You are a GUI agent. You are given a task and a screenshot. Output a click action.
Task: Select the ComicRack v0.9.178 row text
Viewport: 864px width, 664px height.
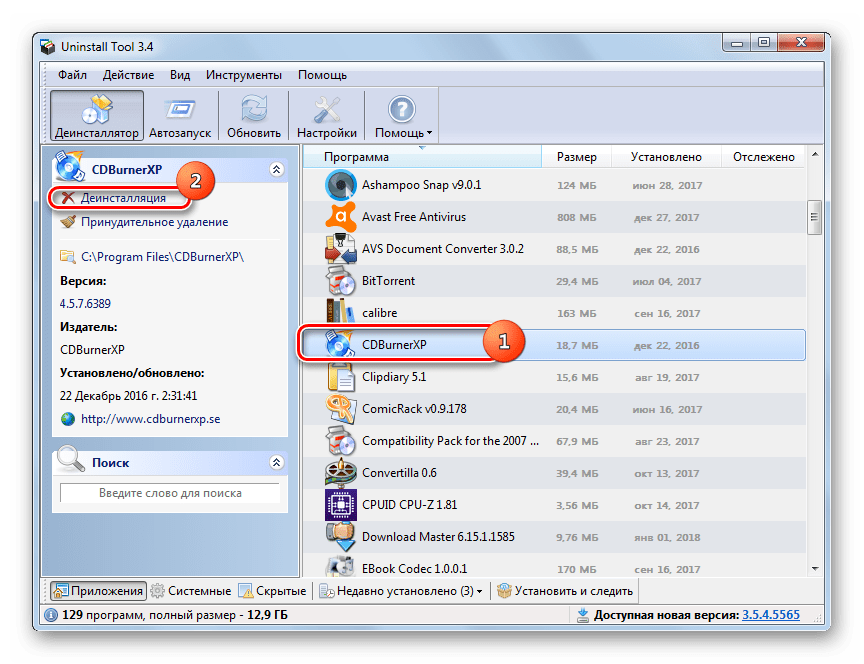click(x=414, y=409)
